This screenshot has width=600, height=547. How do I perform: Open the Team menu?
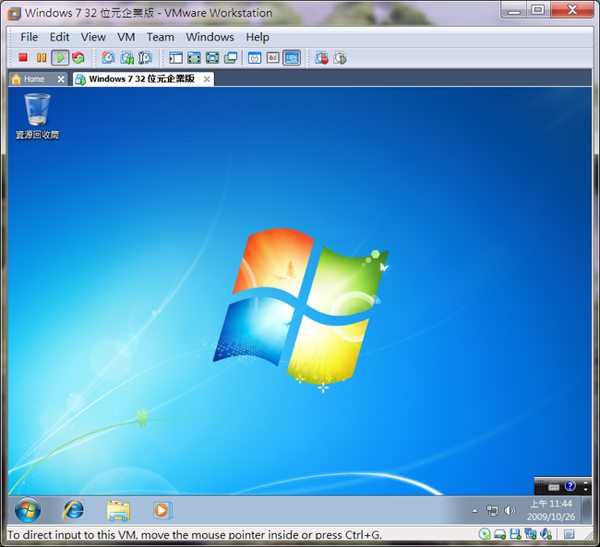[160, 37]
